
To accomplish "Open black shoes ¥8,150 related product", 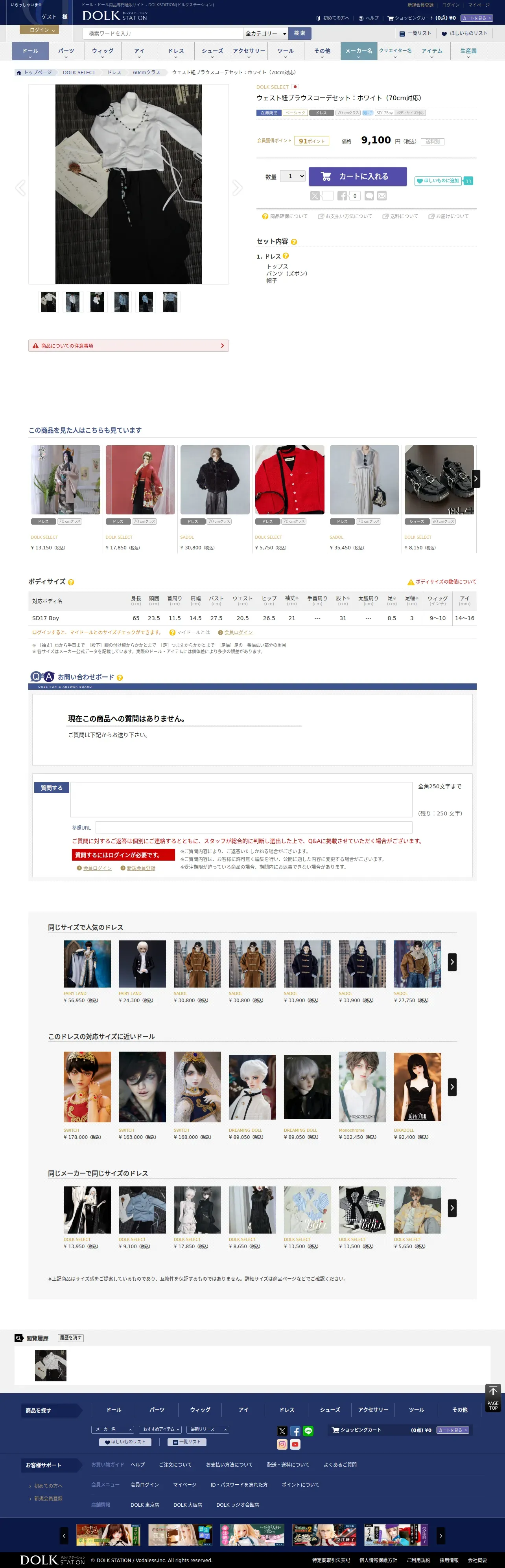I will [x=439, y=480].
